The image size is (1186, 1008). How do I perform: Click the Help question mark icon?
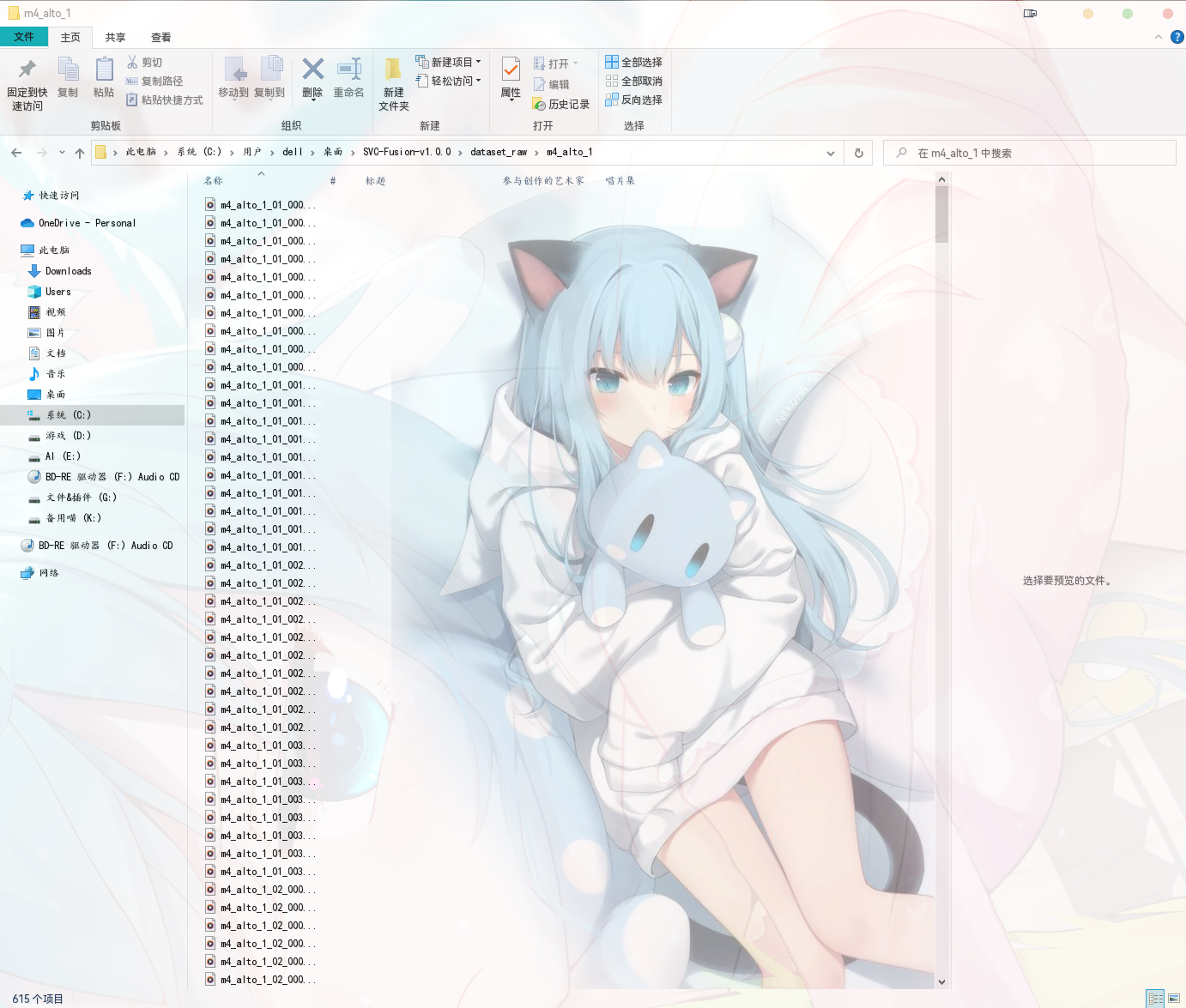pos(1177,37)
